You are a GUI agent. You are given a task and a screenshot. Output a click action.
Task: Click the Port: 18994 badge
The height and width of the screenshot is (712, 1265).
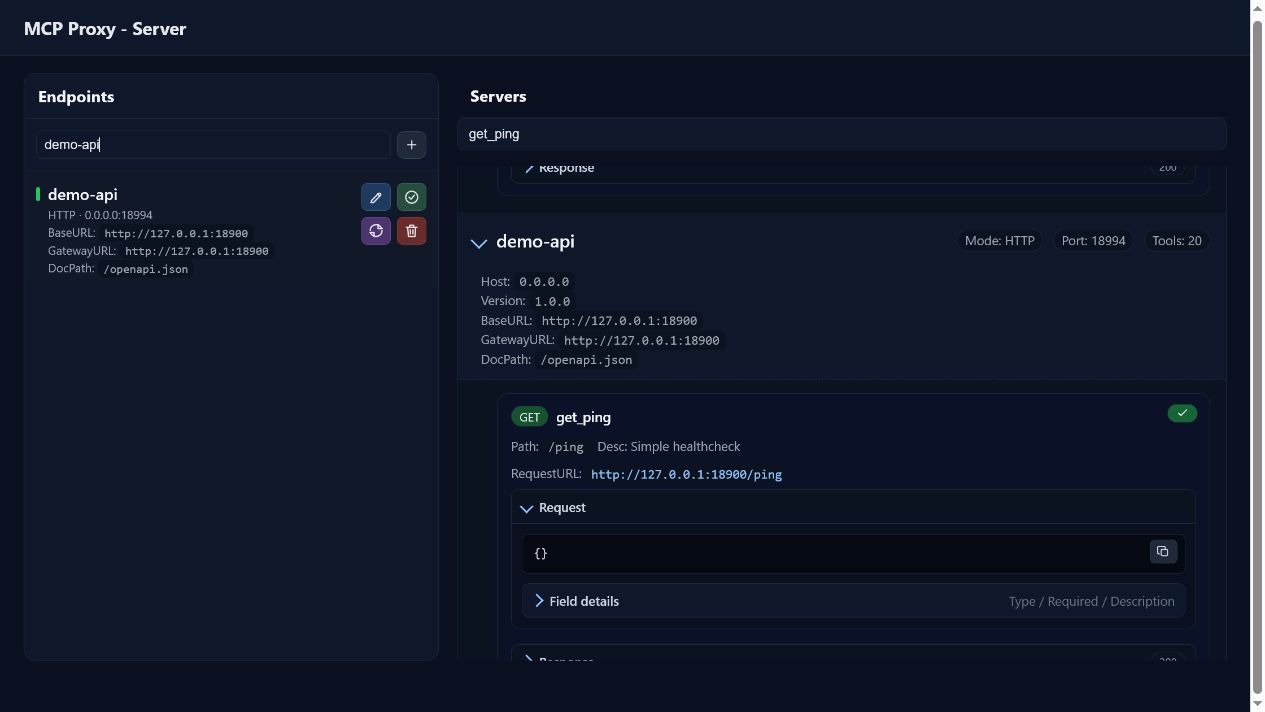(x=1093, y=241)
